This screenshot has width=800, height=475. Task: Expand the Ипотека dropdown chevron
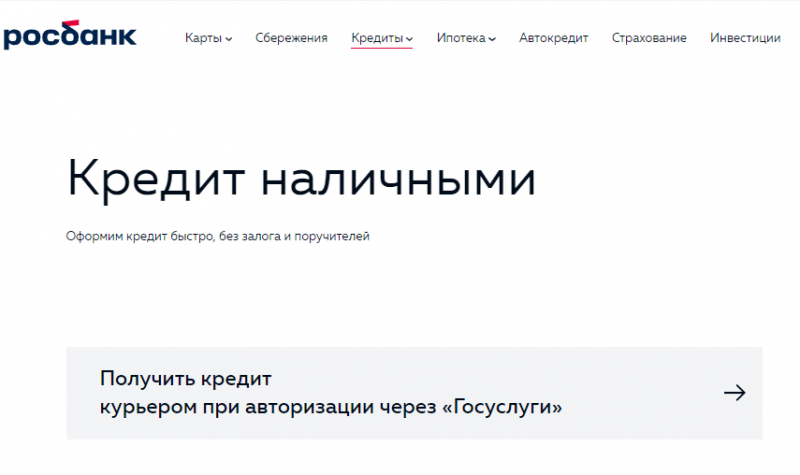pyautogui.click(x=492, y=39)
